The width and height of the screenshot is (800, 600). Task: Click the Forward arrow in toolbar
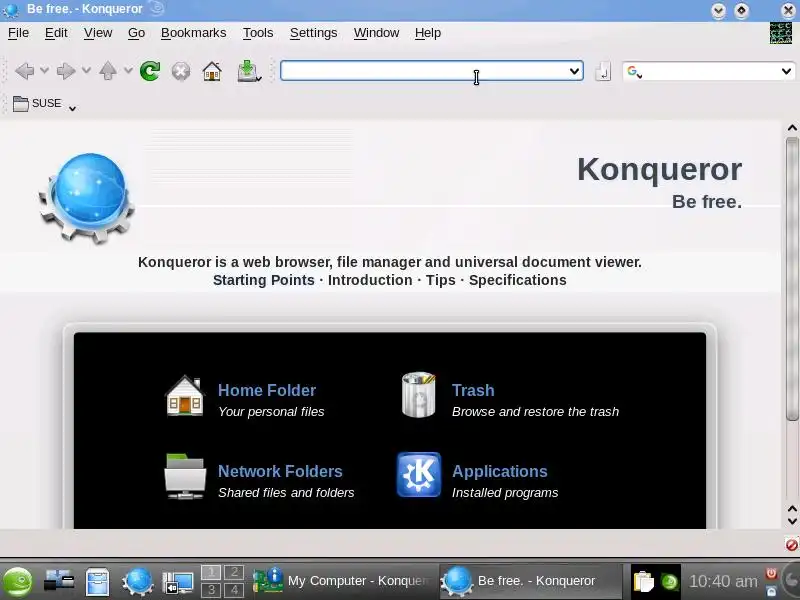click(x=66, y=71)
